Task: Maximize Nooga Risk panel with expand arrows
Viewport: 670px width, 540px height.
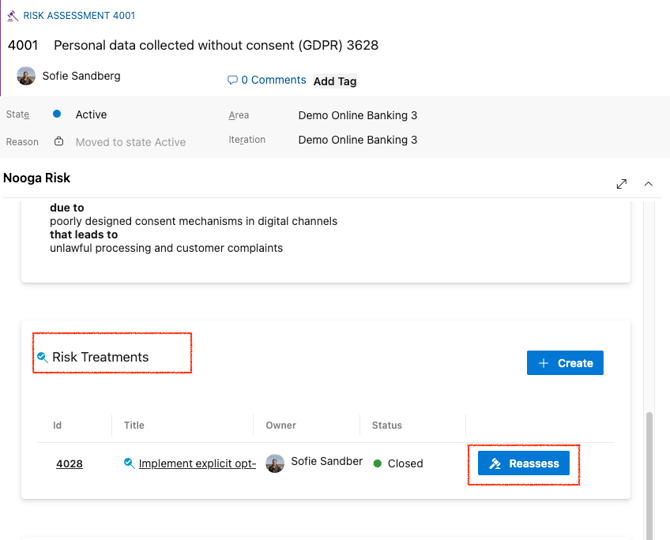Action: click(x=621, y=184)
